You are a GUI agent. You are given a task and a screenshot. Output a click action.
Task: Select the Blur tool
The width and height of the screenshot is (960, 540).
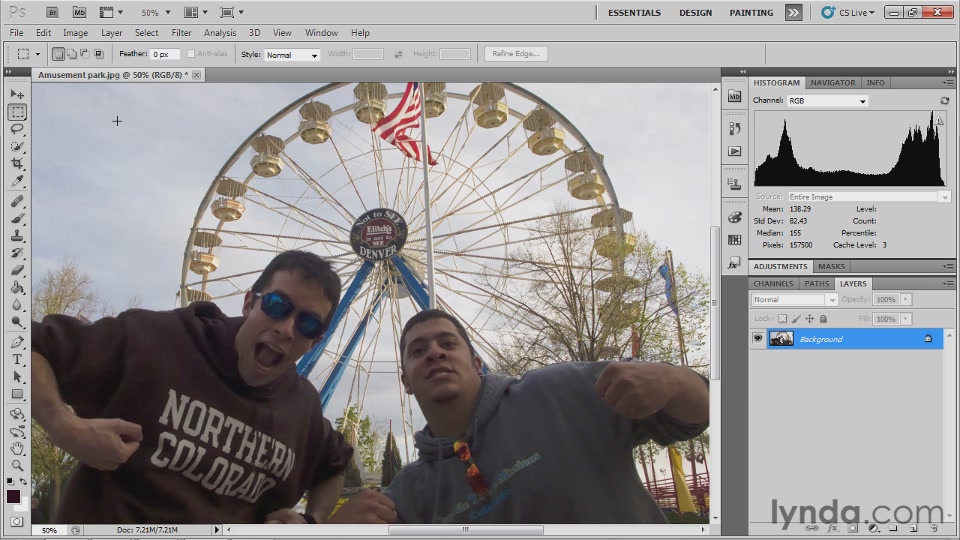pyautogui.click(x=17, y=304)
